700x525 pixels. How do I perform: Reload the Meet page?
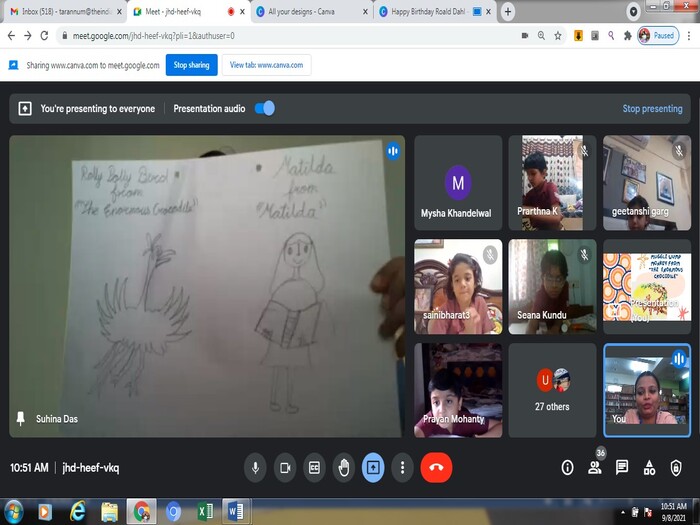44,36
